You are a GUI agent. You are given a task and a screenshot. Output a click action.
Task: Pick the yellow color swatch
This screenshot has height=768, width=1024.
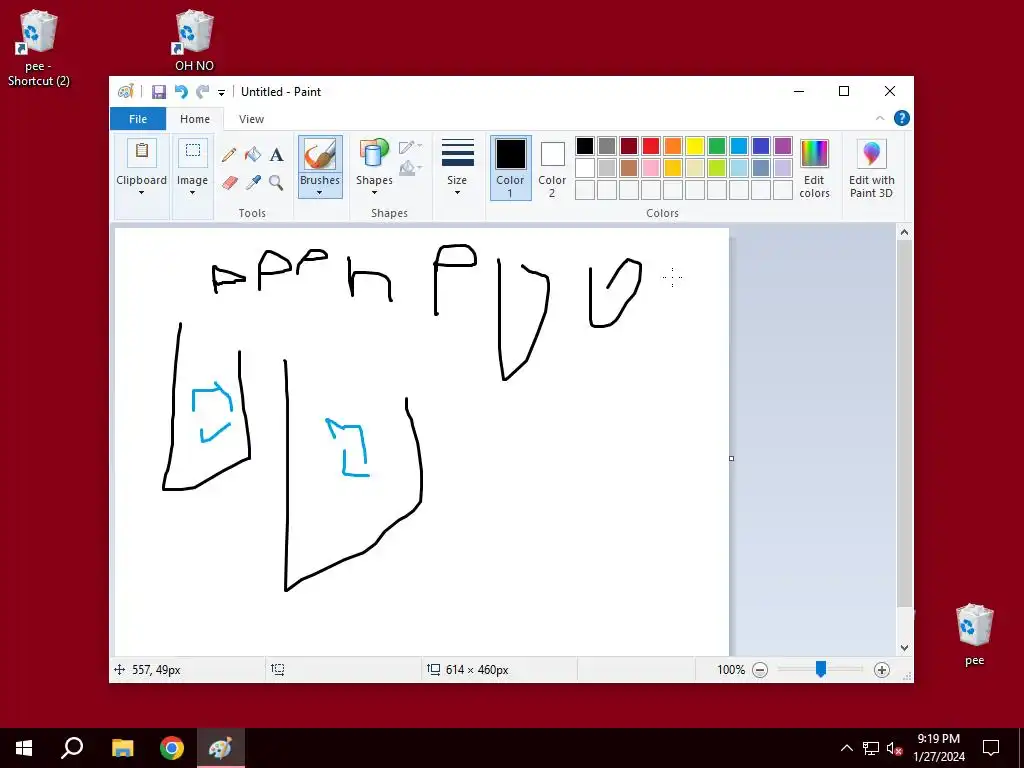695,146
